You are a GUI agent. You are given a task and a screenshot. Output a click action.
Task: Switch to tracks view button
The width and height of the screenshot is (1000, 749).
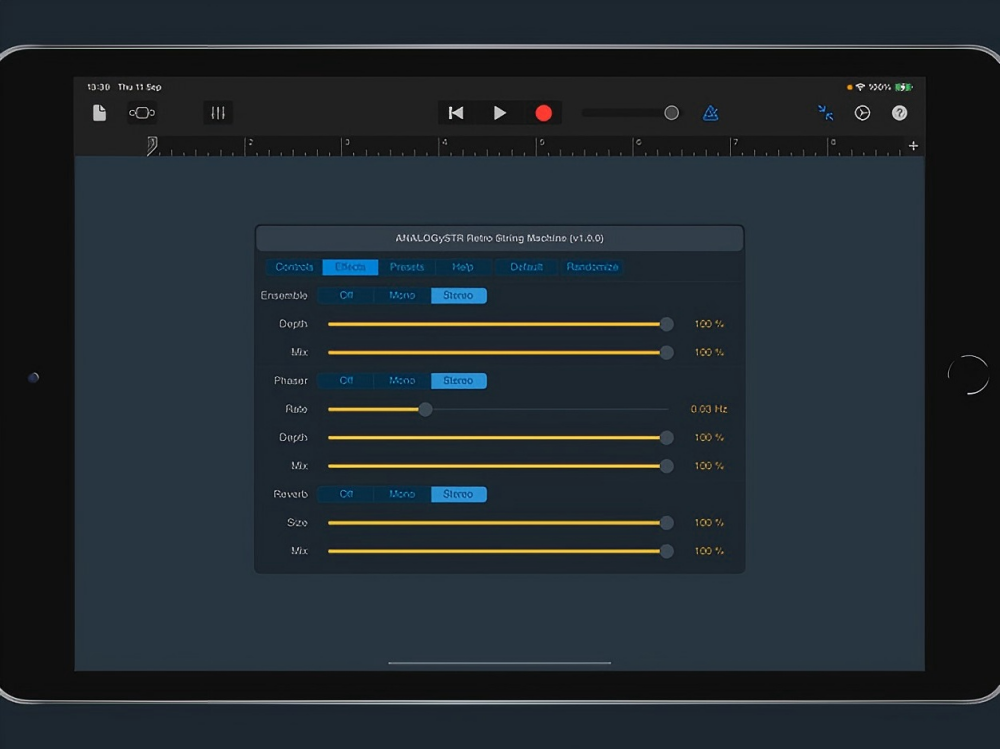click(x=142, y=113)
